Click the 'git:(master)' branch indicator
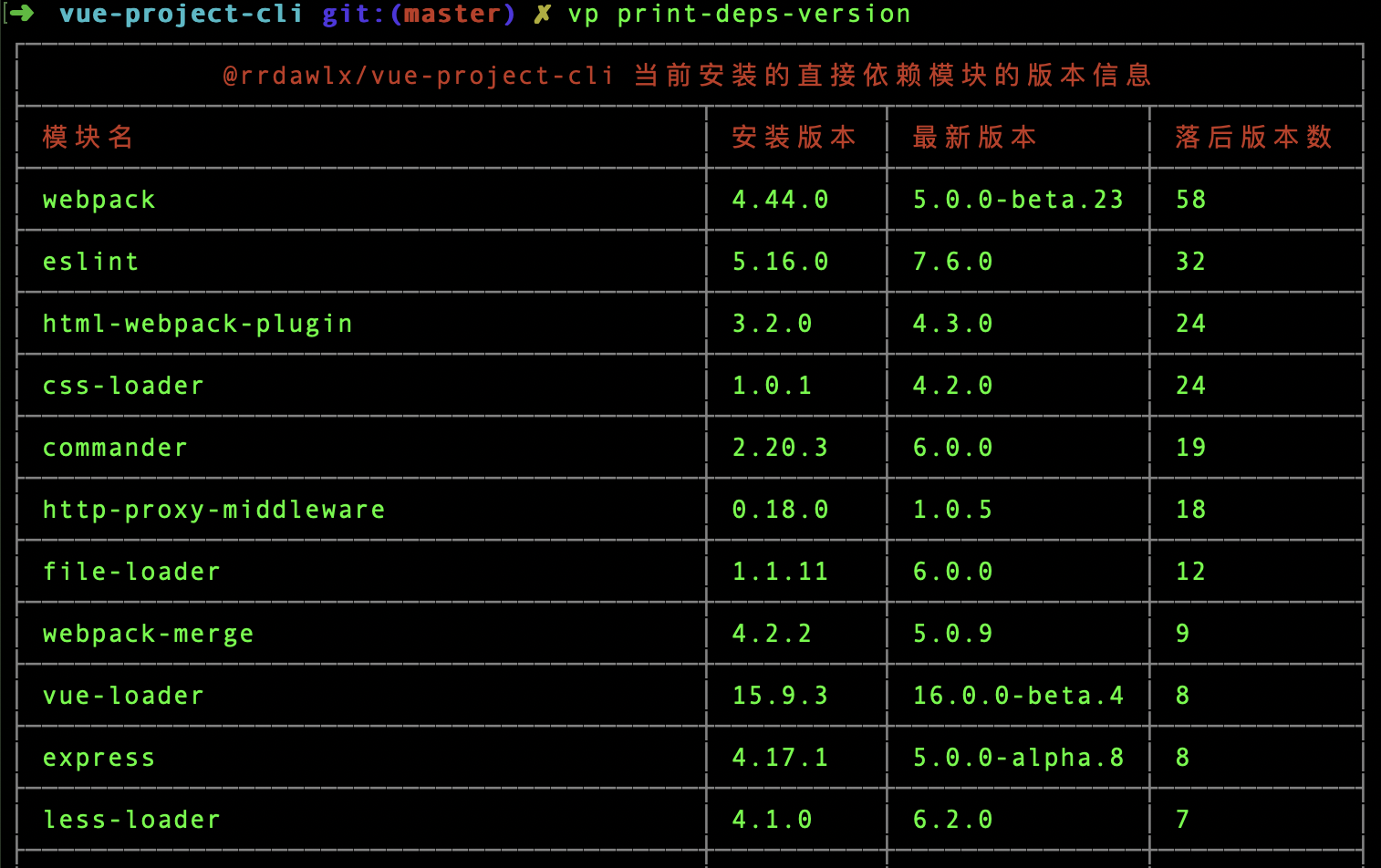 pyautogui.click(x=419, y=15)
